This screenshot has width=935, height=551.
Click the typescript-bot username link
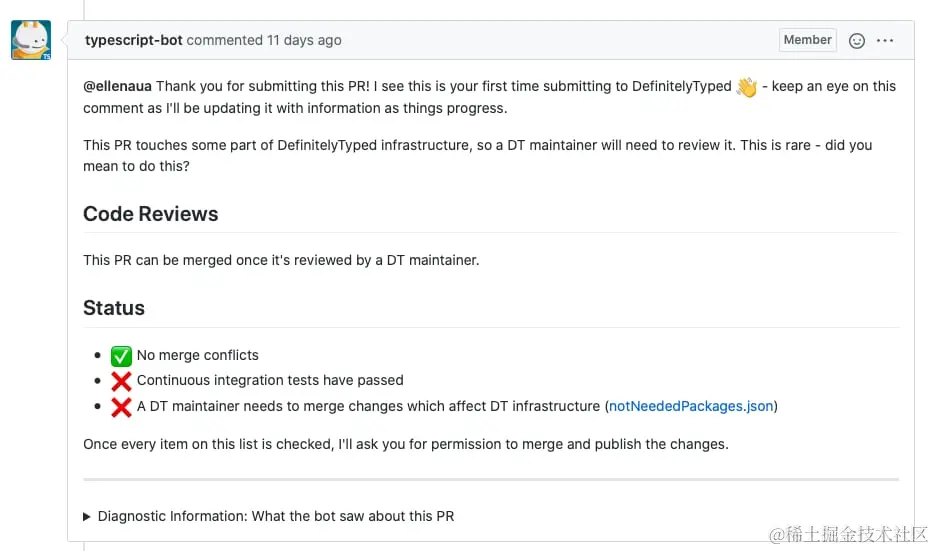pos(134,41)
